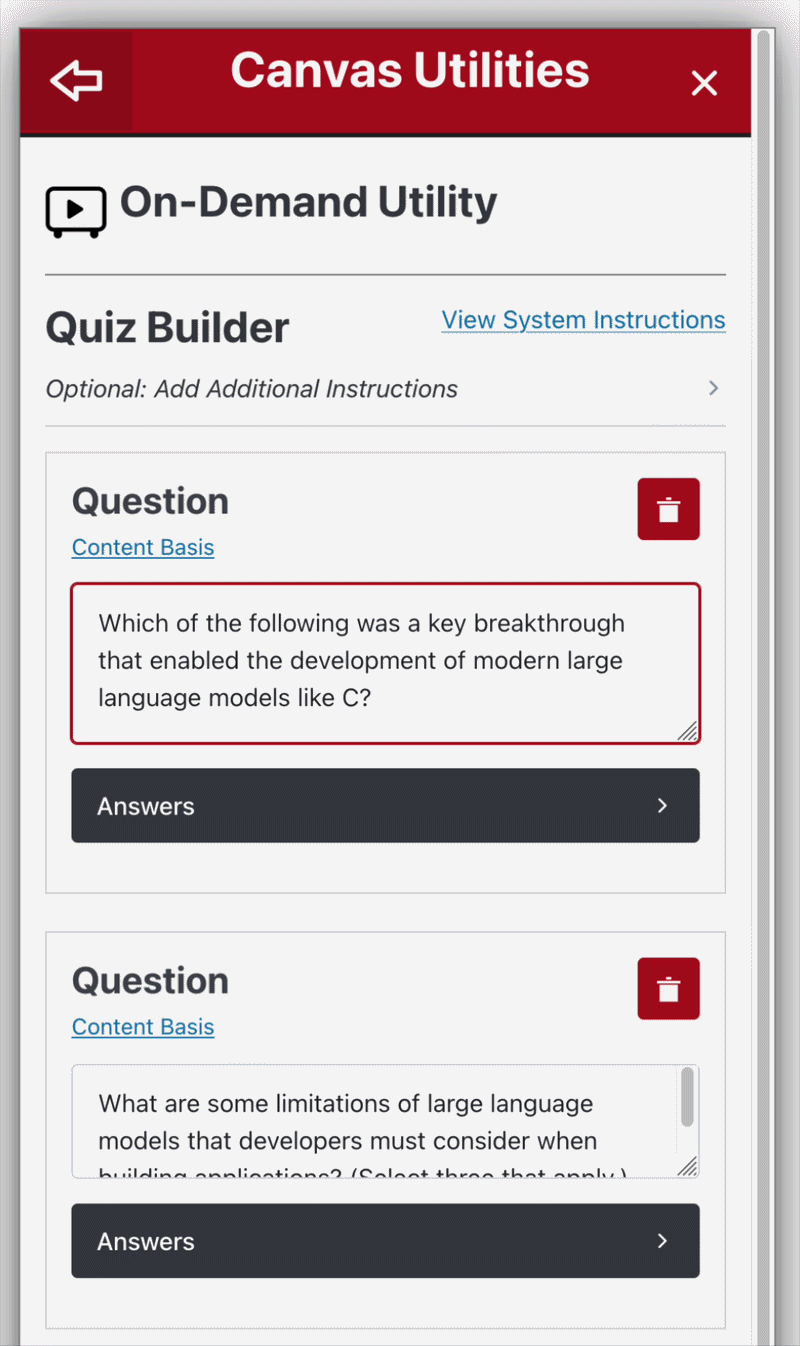Open Content Basis for the second question
800x1346 pixels.
143,1027
